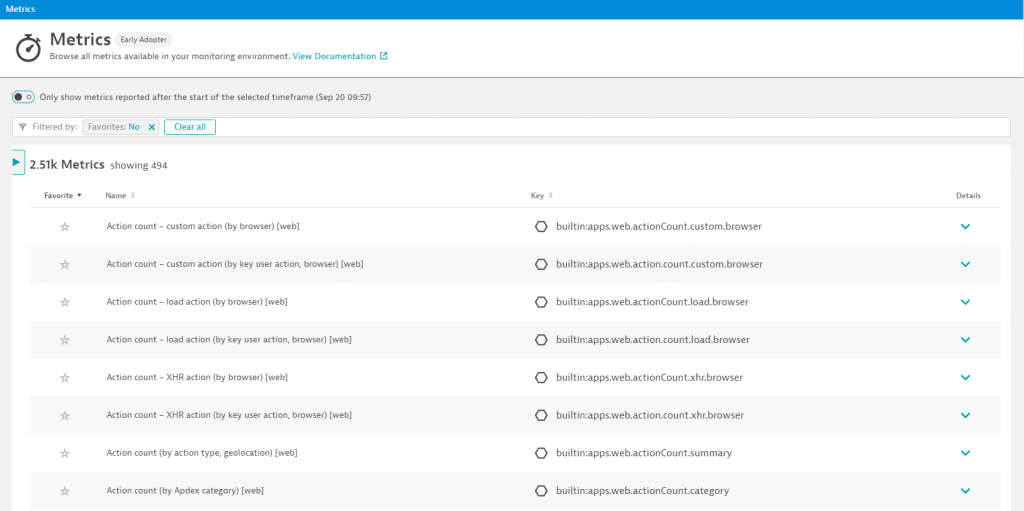Click the filter funnel icon
The image size is (1024, 511).
[x=23, y=127]
